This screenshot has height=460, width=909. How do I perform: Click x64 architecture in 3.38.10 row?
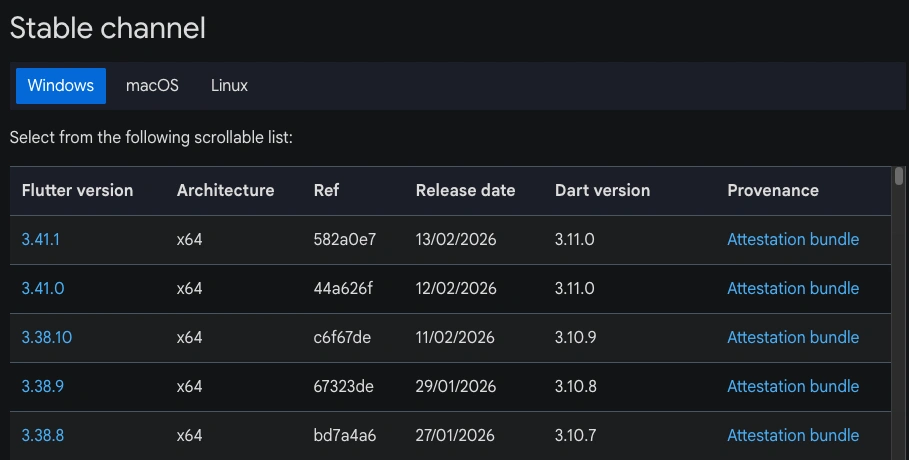(190, 338)
